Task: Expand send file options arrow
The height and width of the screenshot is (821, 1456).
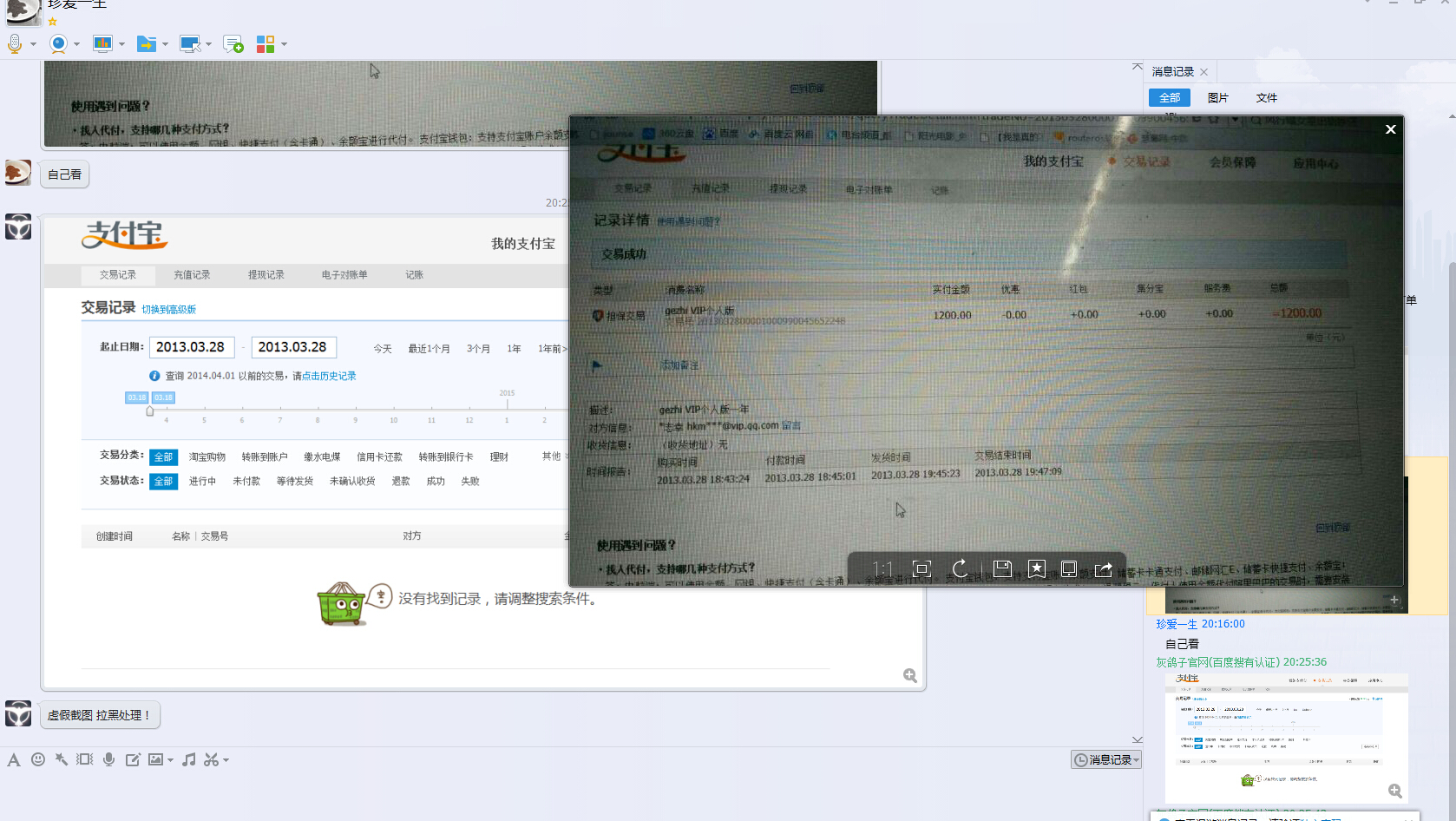Action: coord(165,44)
